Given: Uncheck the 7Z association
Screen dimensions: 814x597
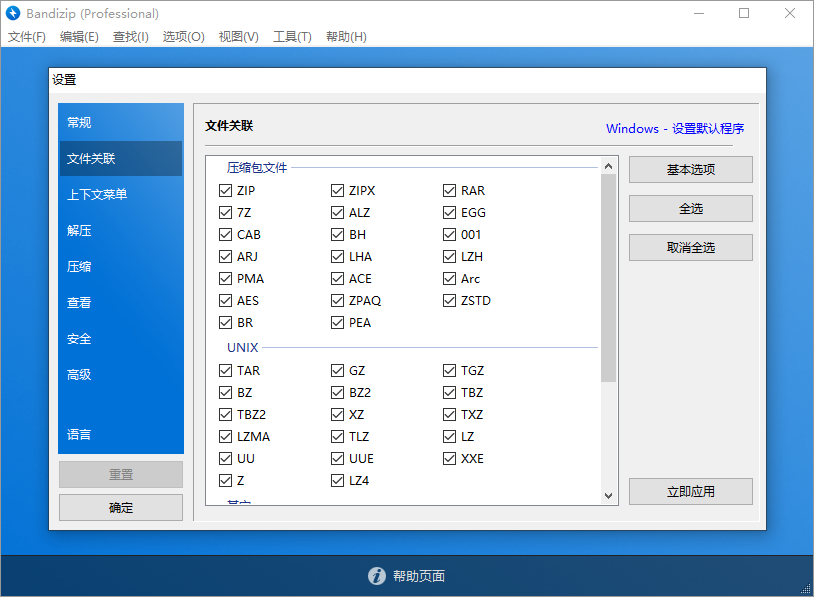Looking at the screenshot, I should [x=225, y=212].
